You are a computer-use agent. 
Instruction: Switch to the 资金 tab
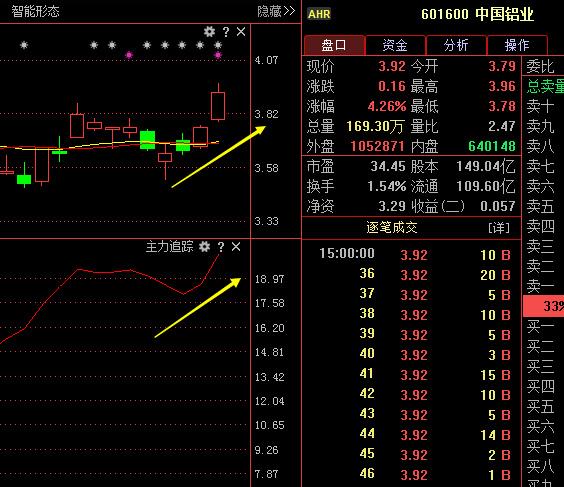coord(395,45)
